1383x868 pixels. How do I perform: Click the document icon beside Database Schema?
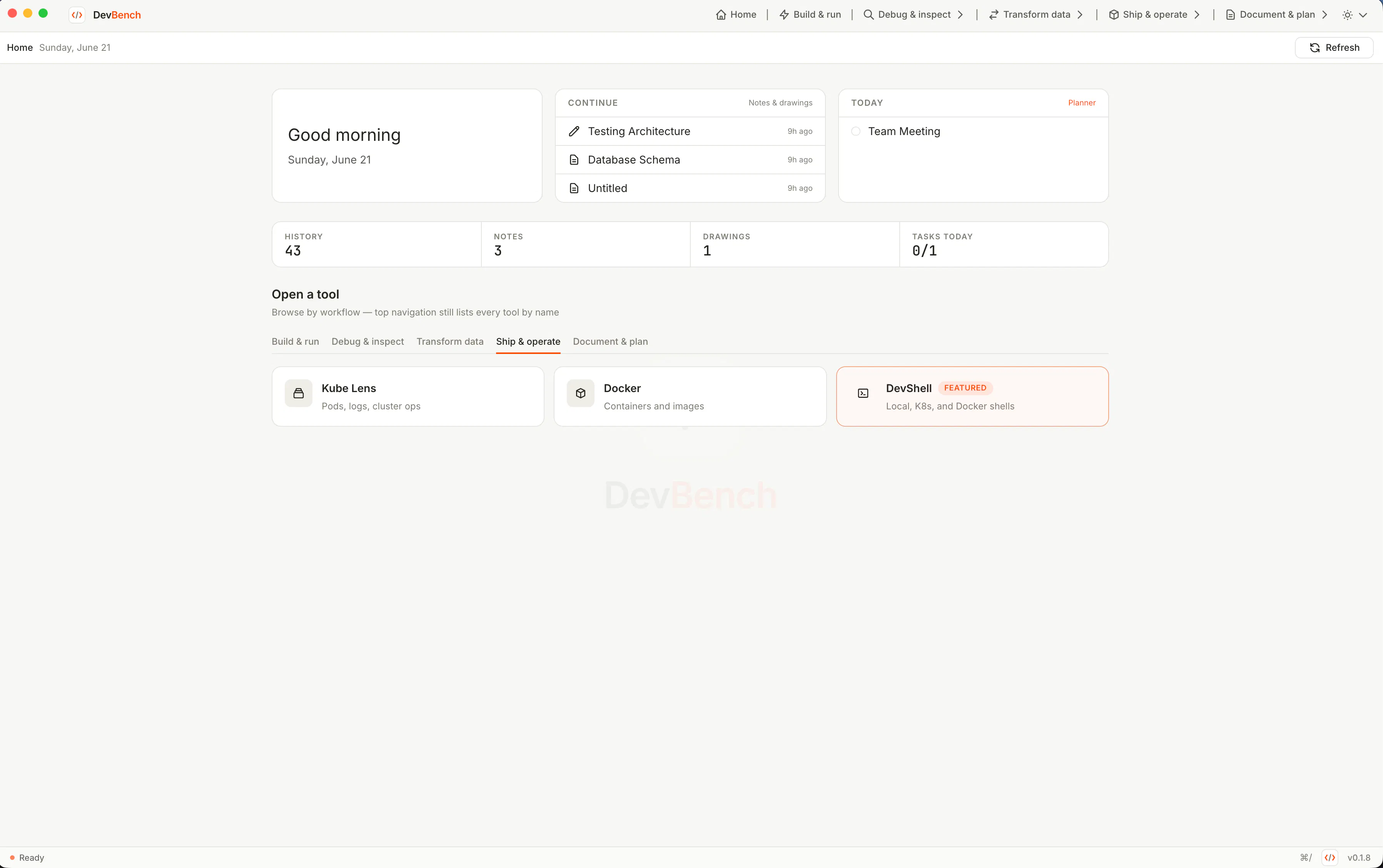coord(573,160)
